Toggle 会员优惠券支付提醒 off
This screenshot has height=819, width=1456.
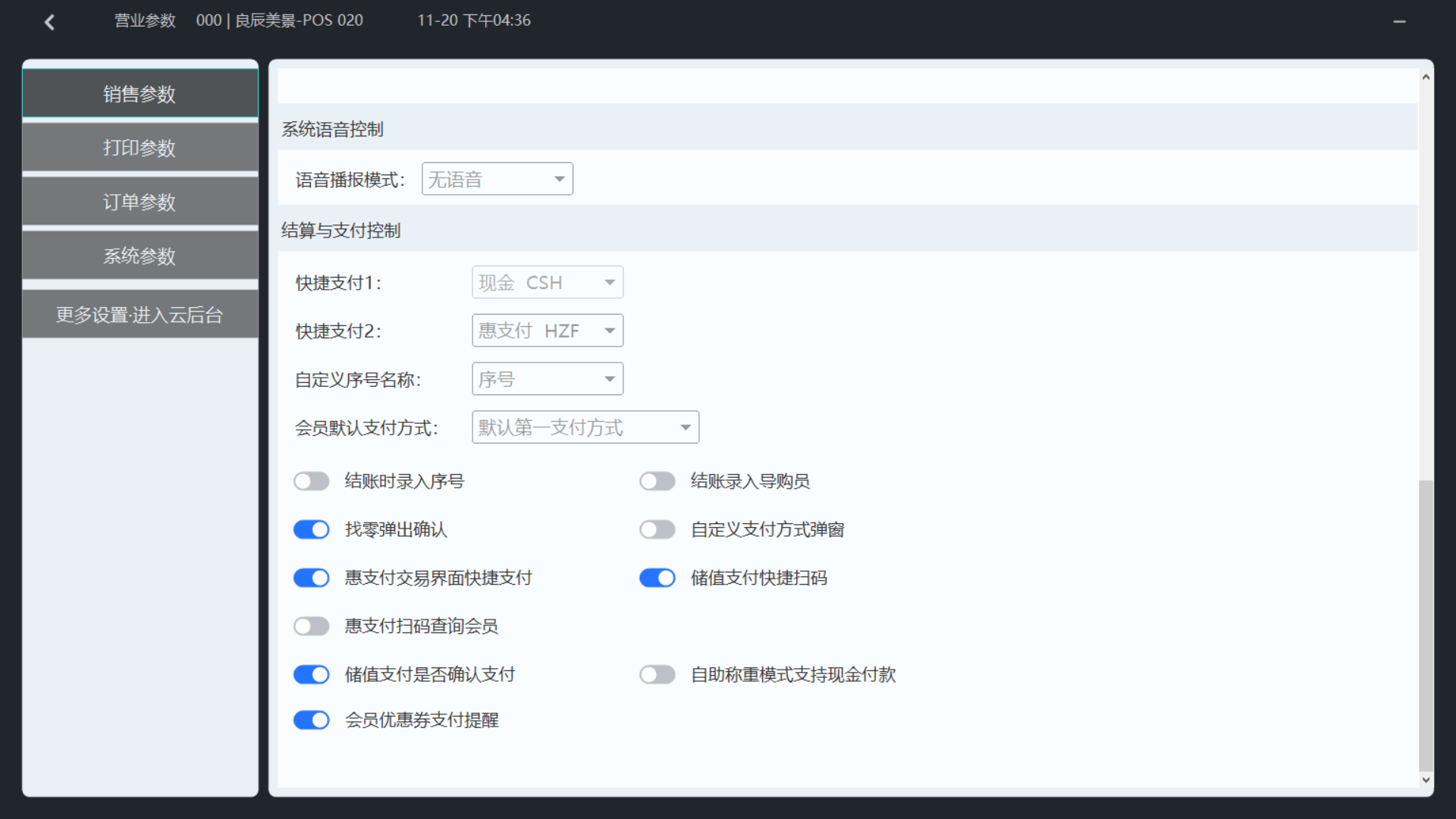click(312, 720)
